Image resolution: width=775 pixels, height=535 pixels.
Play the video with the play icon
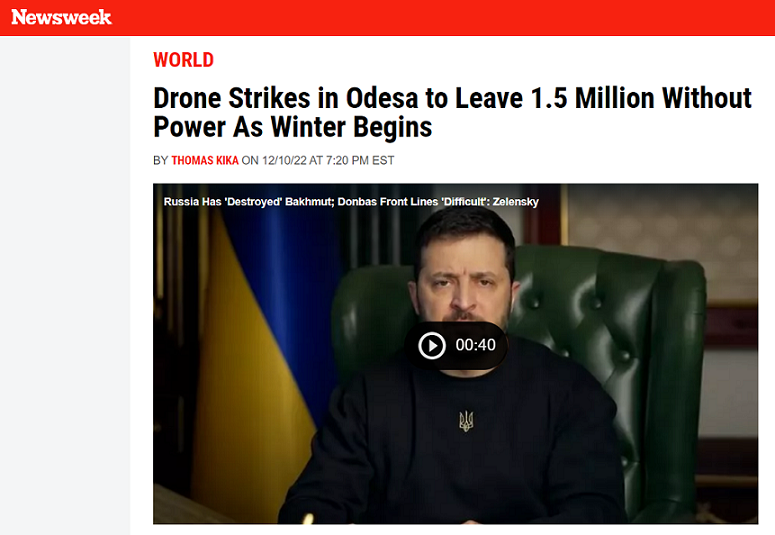point(432,345)
